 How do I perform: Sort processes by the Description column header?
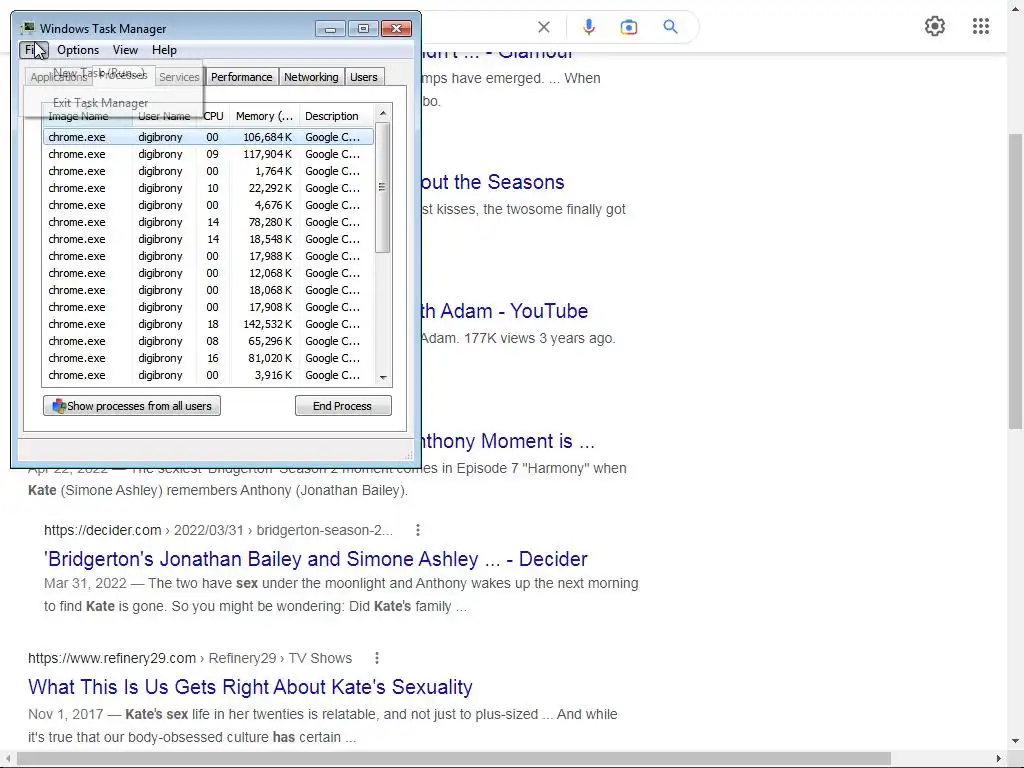tap(336, 116)
